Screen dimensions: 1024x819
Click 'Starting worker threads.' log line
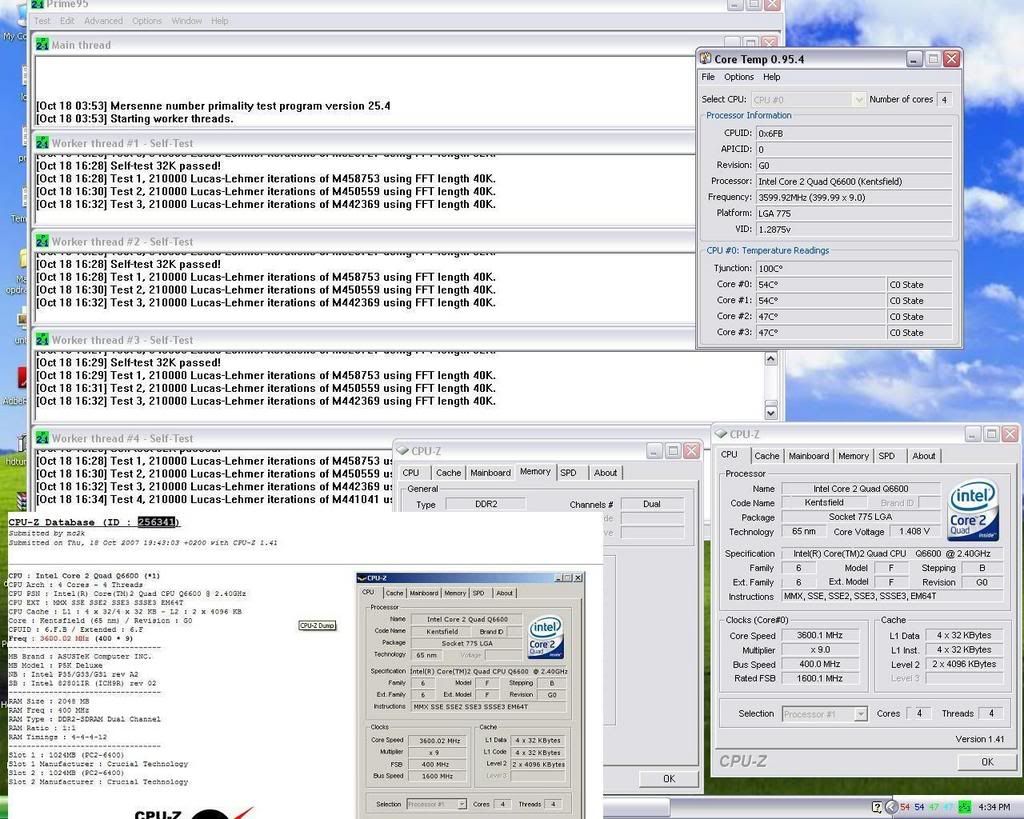(135, 119)
